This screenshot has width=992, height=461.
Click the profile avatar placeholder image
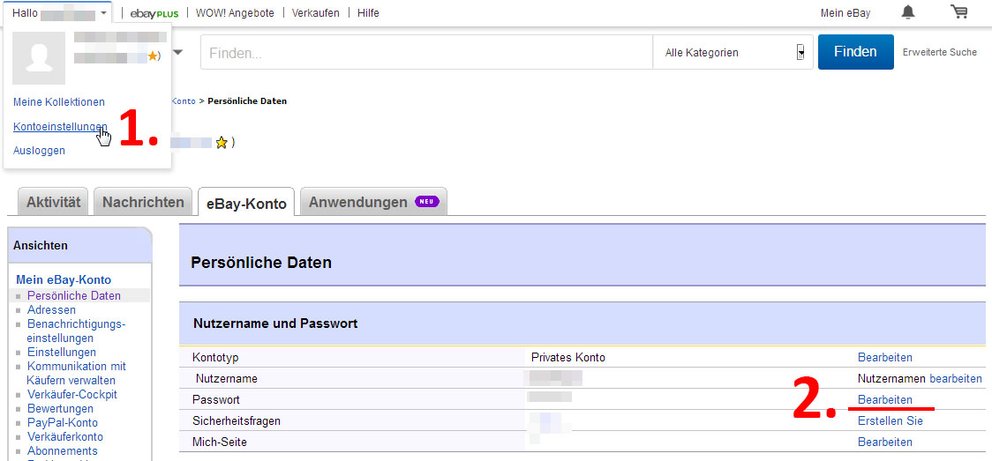39,58
